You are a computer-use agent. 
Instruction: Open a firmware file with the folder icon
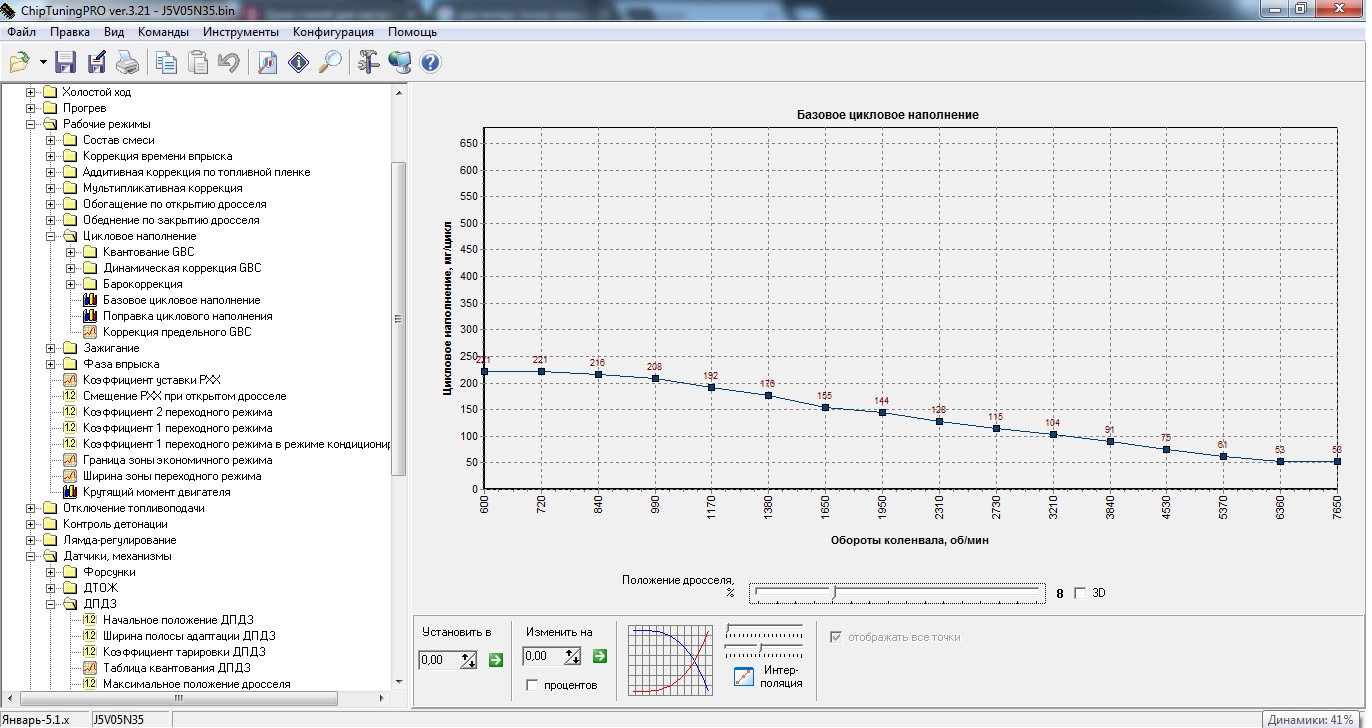[19, 63]
